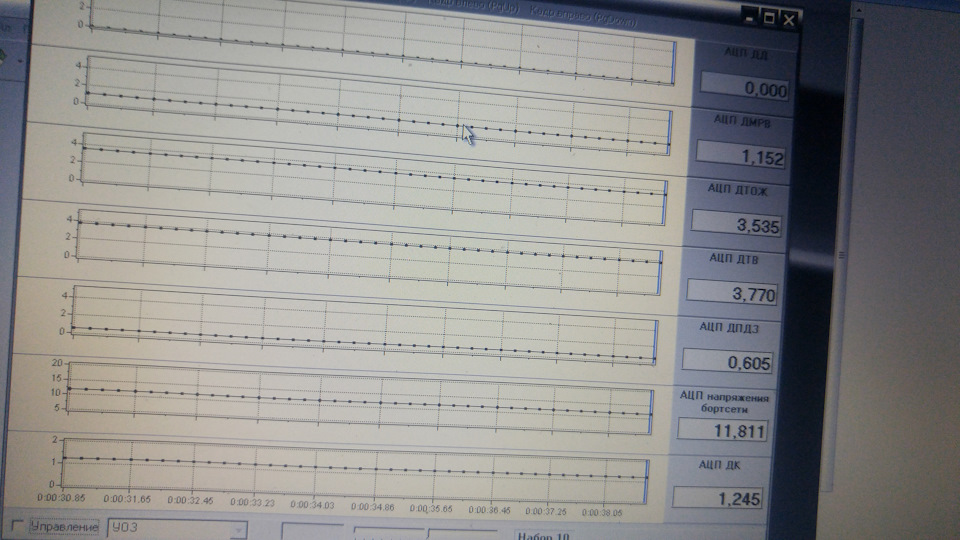
Task: Click inside the АЦП ДТВ graph
Action: pos(370,252)
